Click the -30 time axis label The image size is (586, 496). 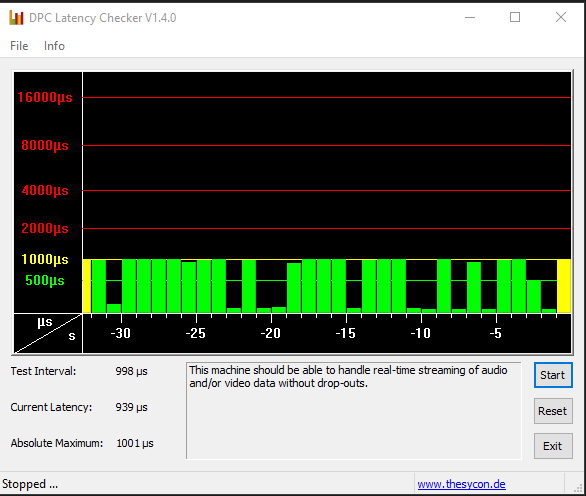point(121,333)
